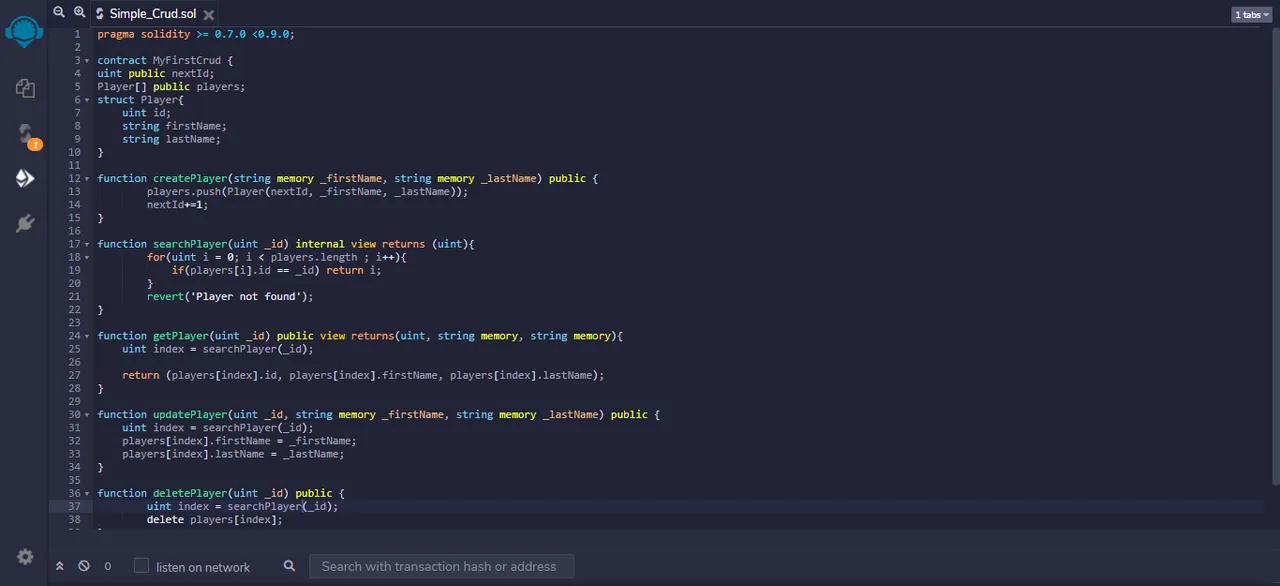The width and height of the screenshot is (1280, 586).
Task: Collapse the deletePlayer function fold arrow
Action: coord(88,493)
